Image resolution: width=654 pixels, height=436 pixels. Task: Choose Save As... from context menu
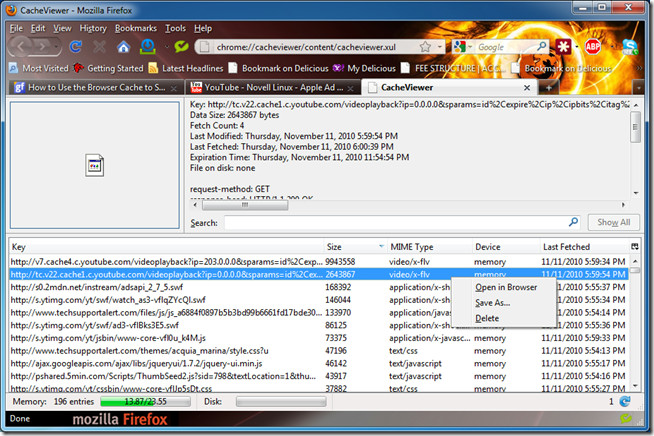click(x=493, y=303)
